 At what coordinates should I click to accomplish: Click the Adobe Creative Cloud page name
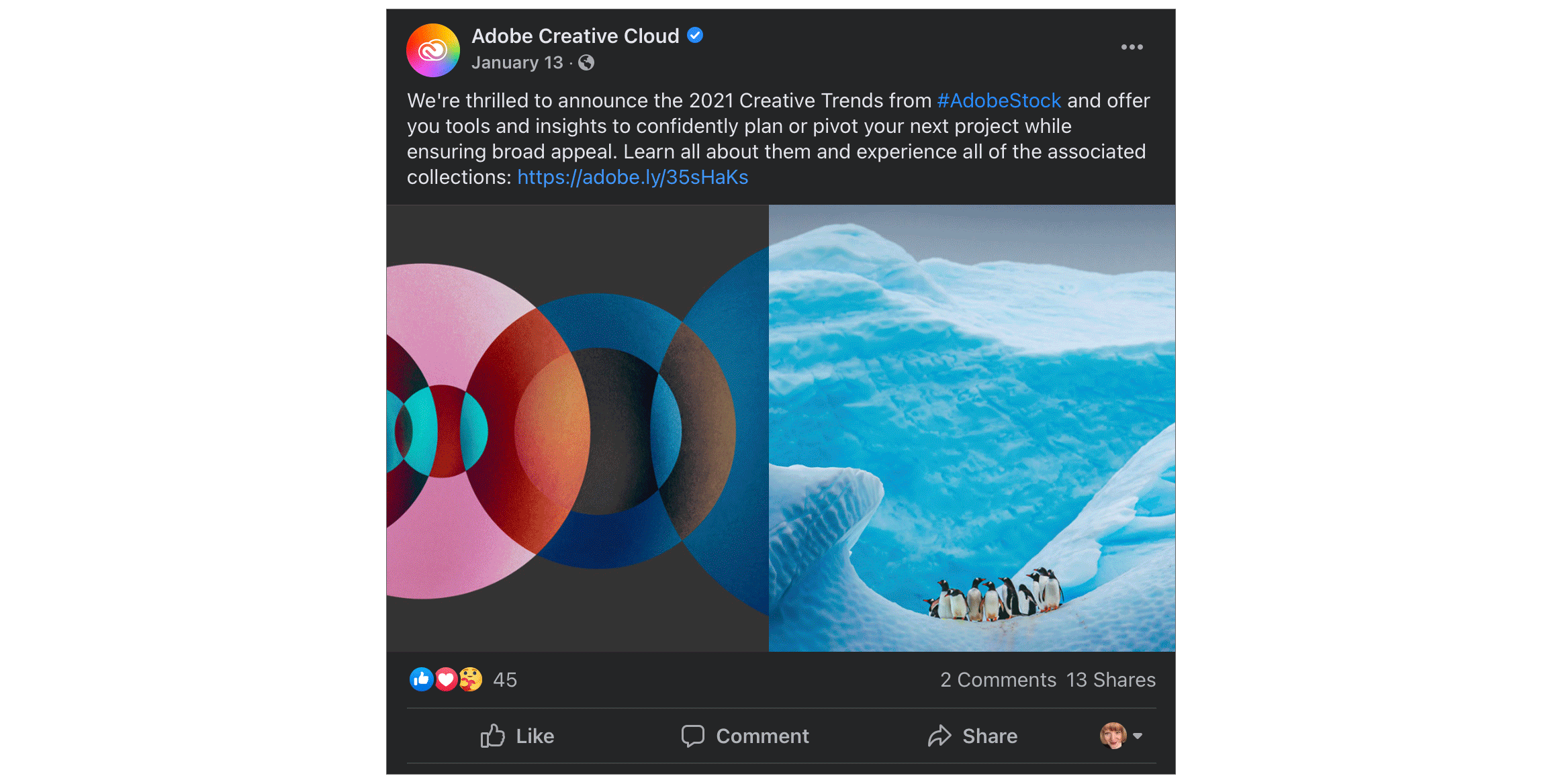pos(575,36)
